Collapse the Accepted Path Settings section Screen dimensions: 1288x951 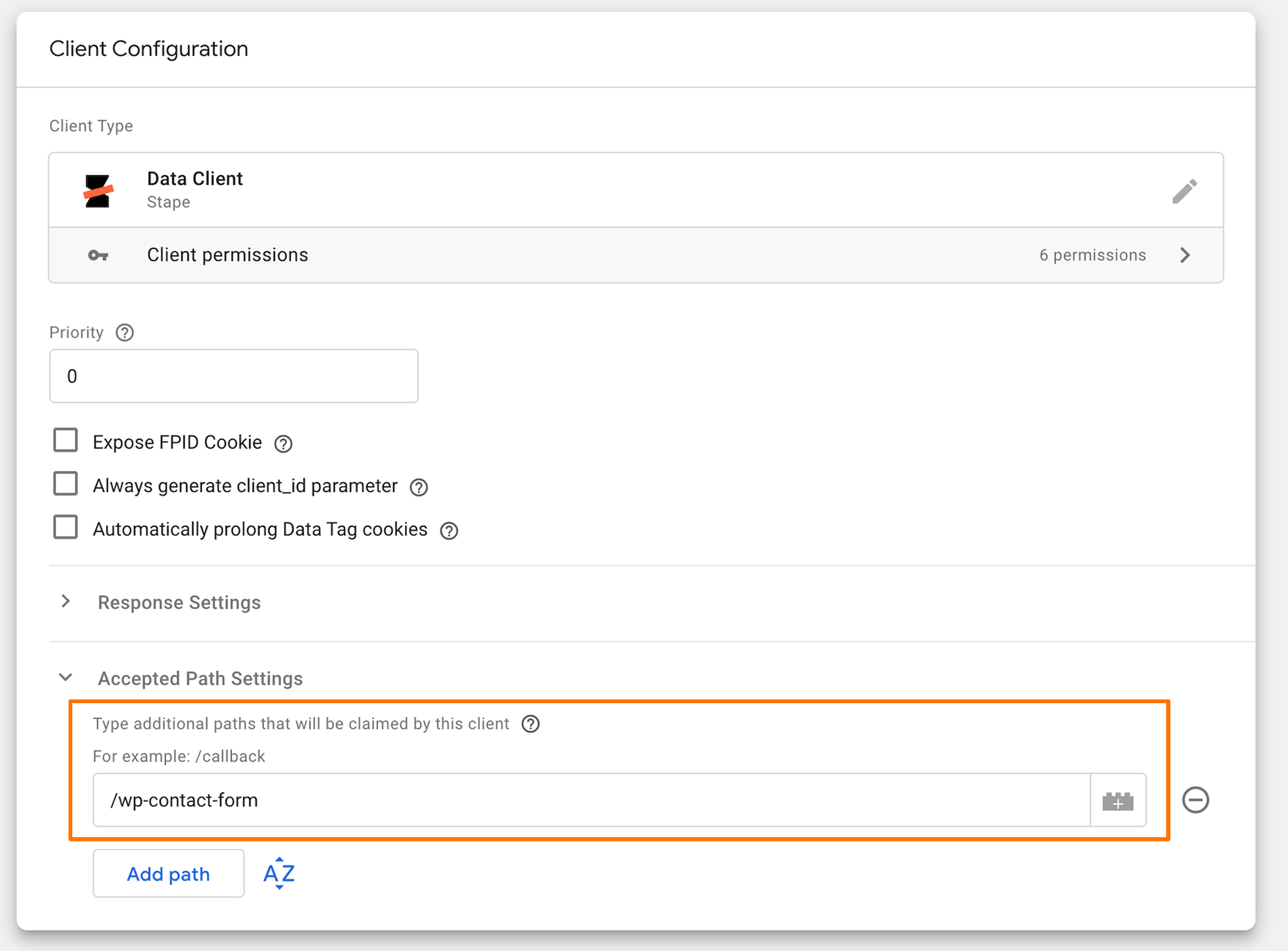click(x=65, y=677)
